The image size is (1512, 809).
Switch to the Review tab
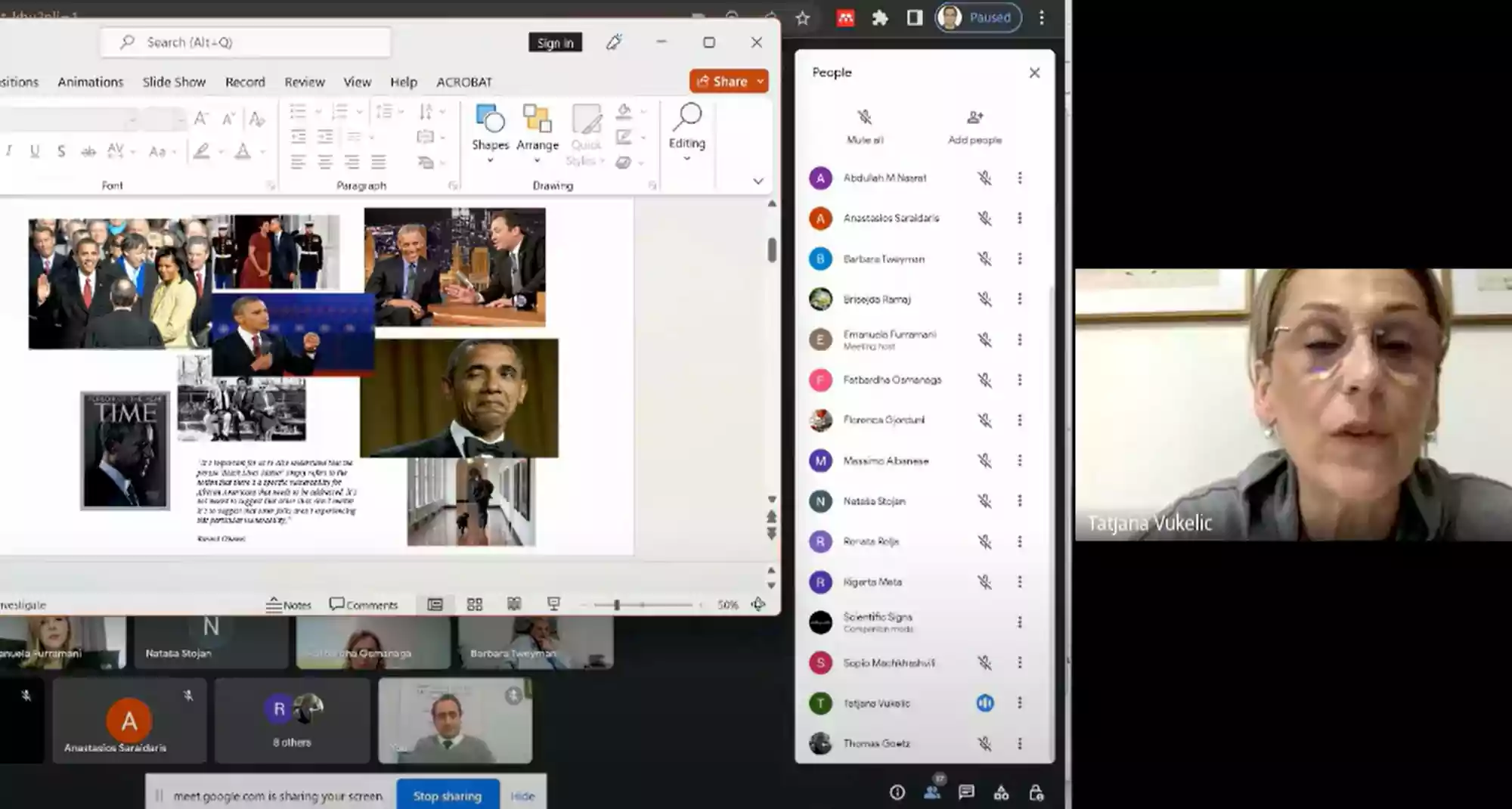click(x=304, y=82)
